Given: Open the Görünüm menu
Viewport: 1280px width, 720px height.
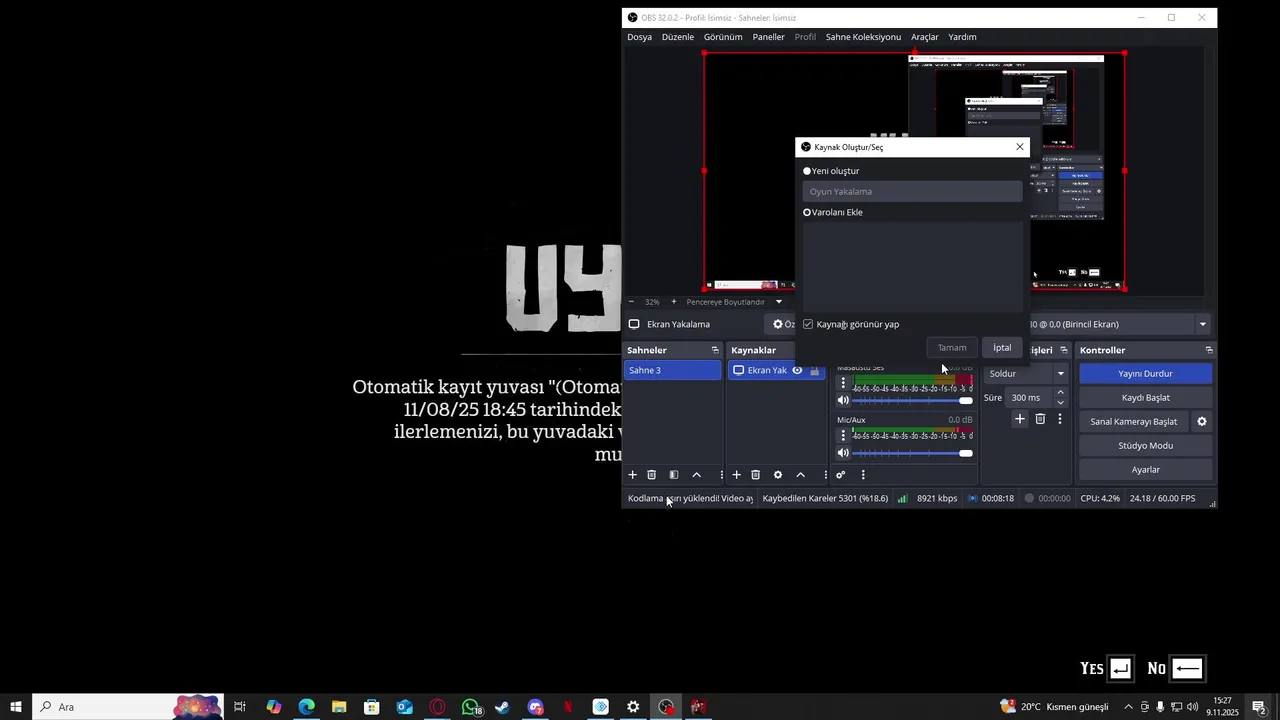Looking at the screenshot, I should coord(723,37).
